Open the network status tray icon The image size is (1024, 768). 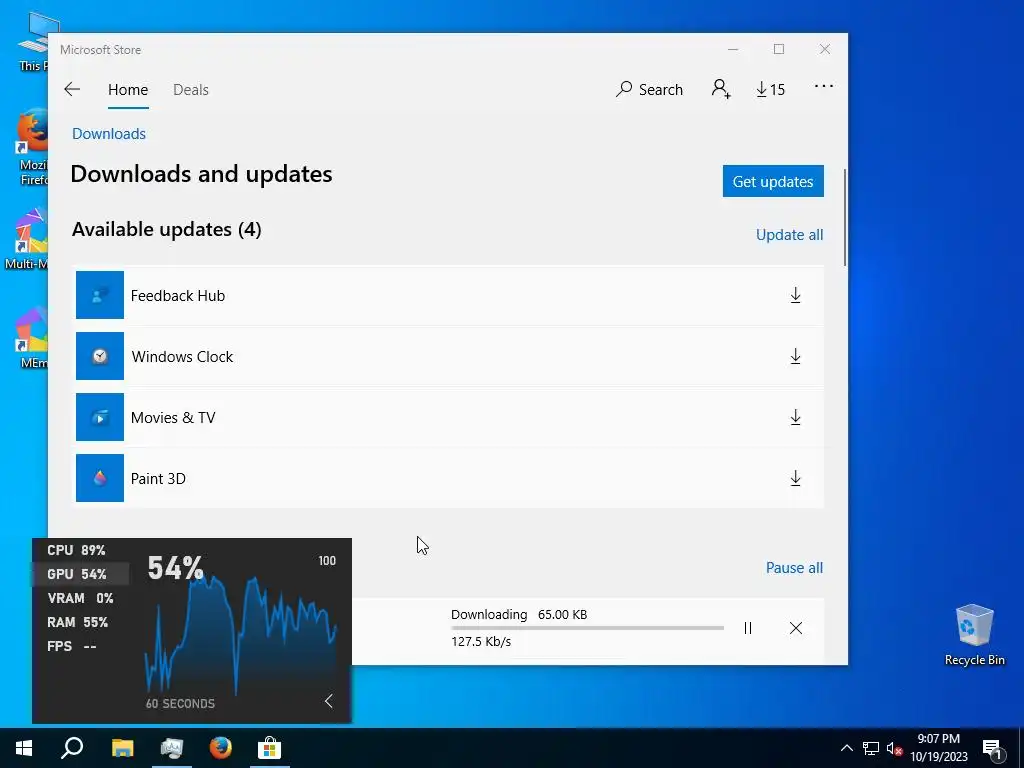[x=871, y=748]
